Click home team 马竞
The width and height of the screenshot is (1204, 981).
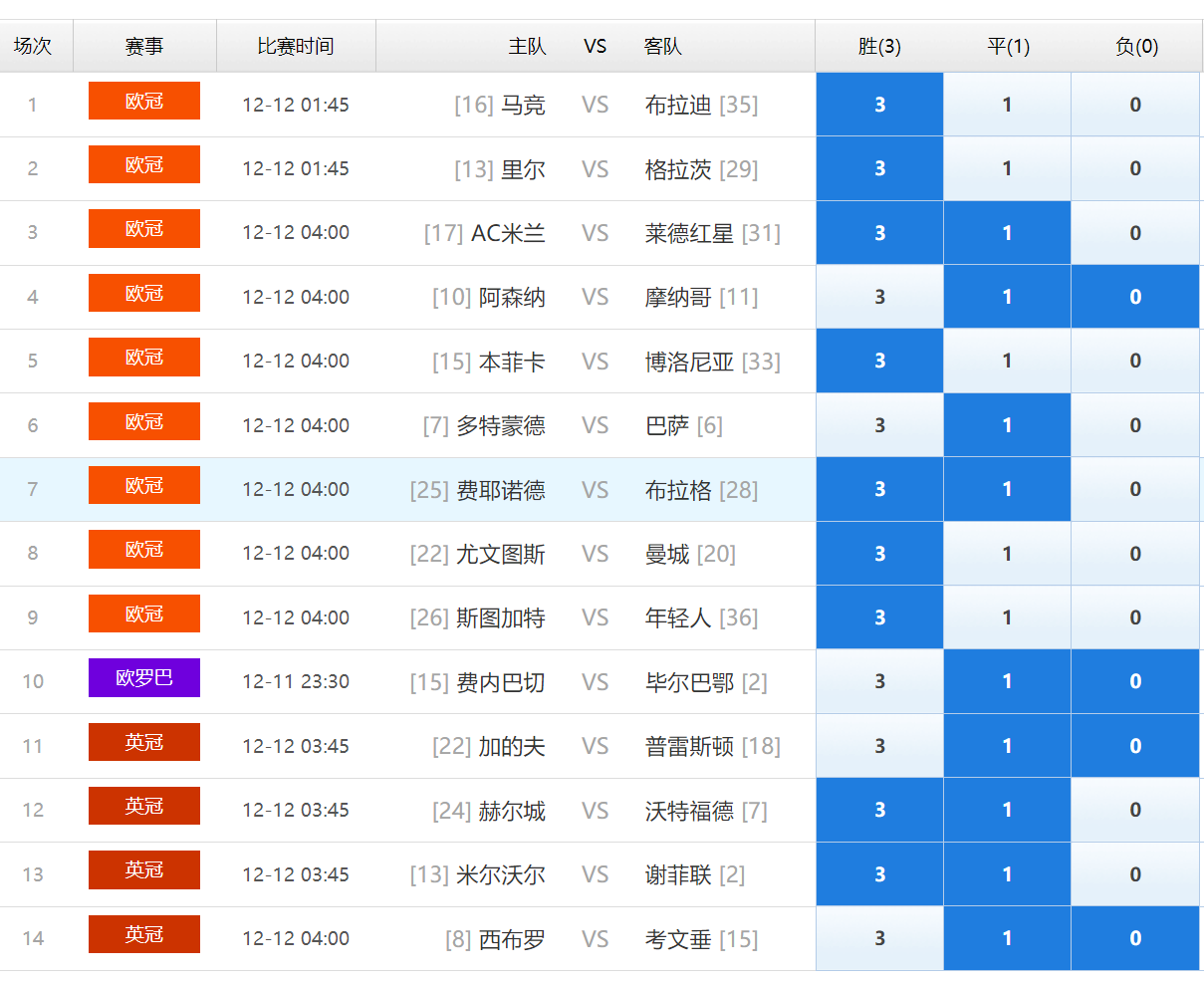(x=523, y=105)
